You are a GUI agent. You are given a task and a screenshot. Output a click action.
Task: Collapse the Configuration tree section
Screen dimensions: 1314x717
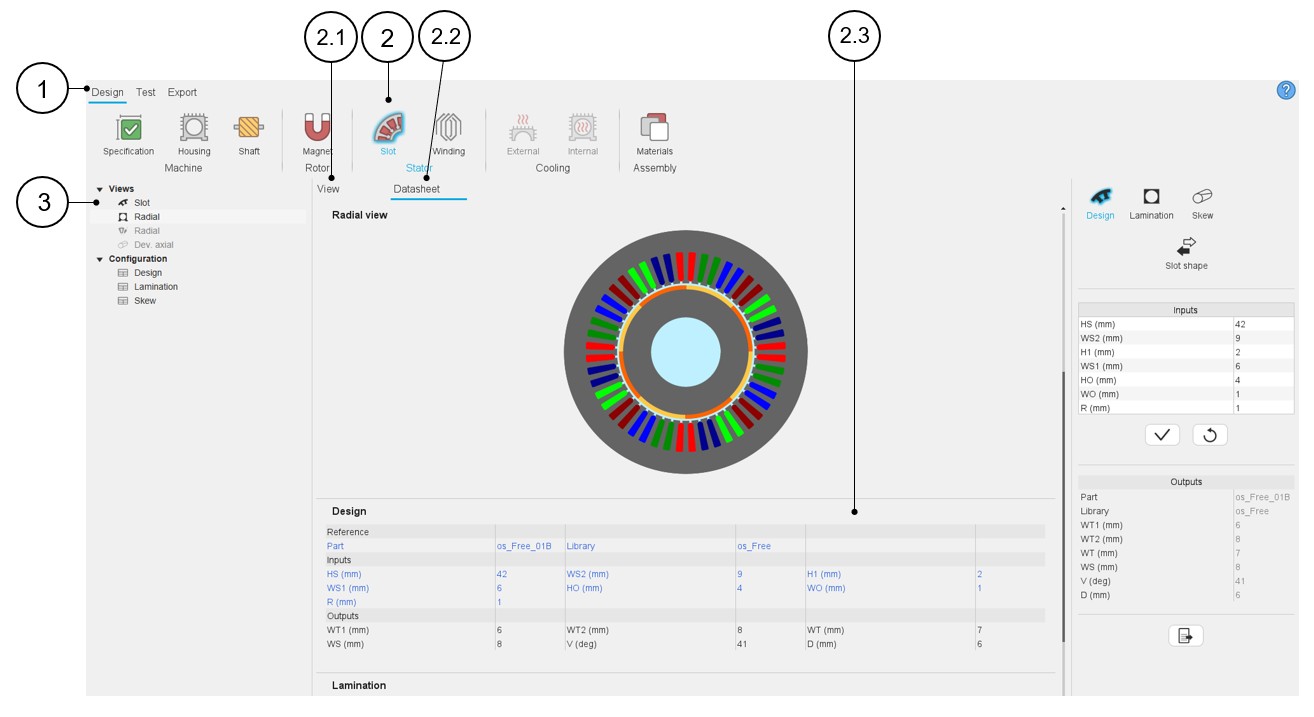[100, 259]
